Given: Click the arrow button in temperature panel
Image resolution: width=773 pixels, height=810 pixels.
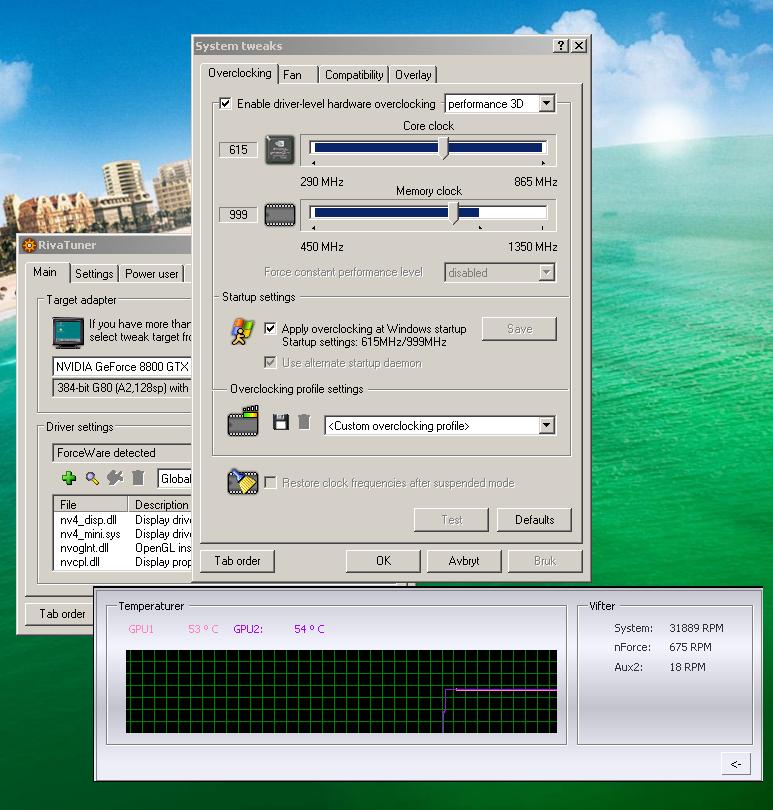Looking at the screenshot, I should pyautogui.click(x=736, y=764).
